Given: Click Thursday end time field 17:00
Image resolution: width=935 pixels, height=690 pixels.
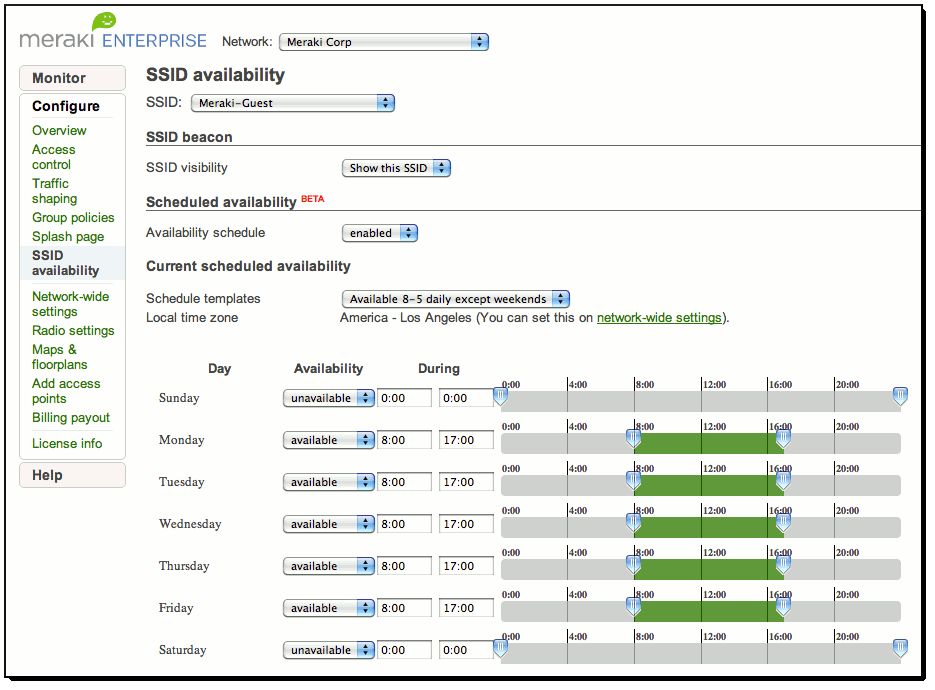Looking at the screenshot, I should point(466,566).
